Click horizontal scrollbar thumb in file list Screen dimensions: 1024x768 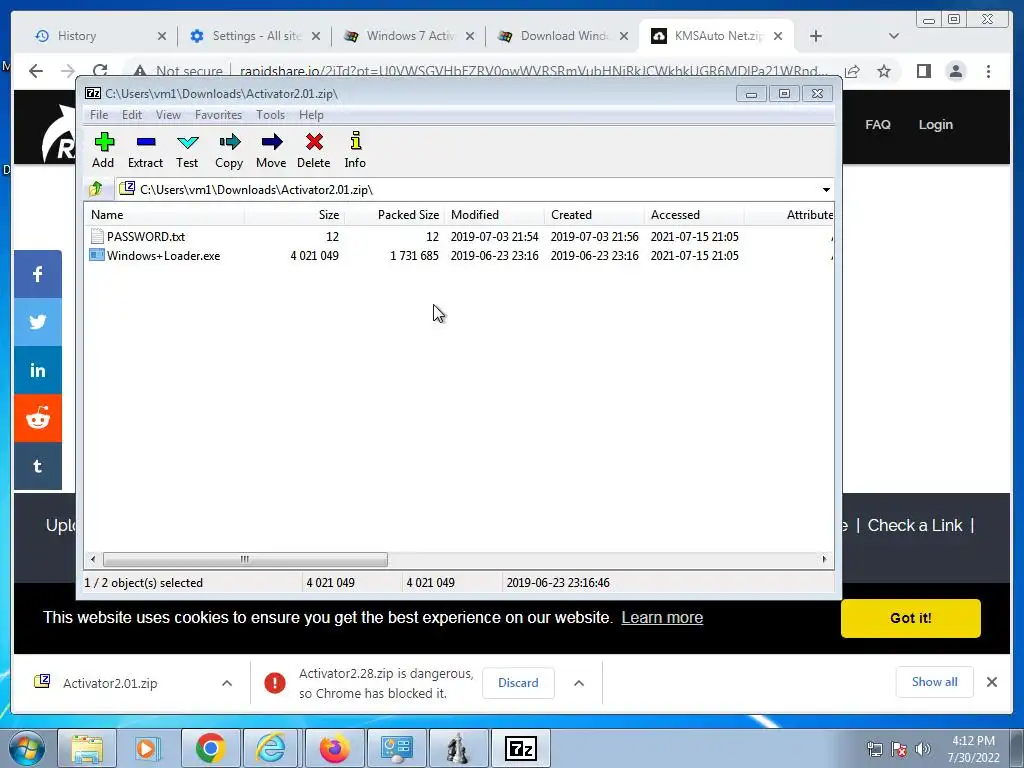[x=245, y=559]
